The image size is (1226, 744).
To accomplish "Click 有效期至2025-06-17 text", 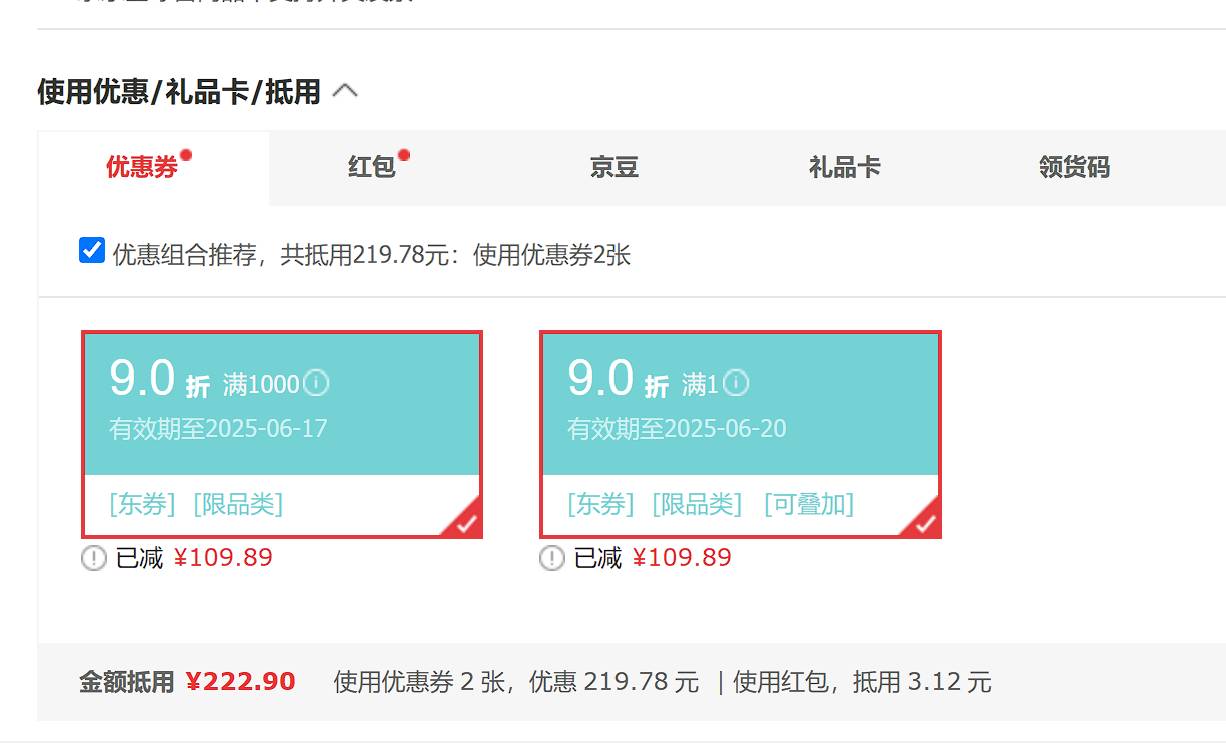I will coord(218,429).
